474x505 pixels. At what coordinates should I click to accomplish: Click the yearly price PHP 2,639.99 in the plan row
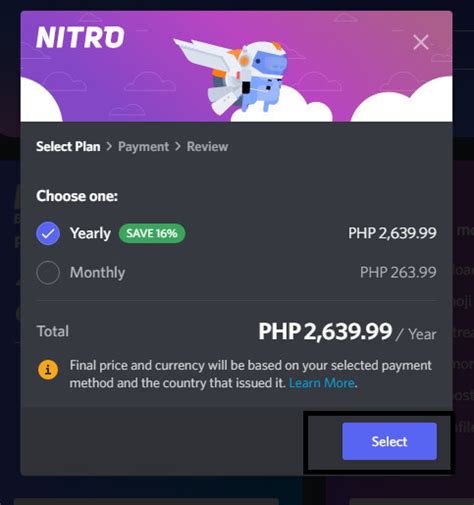392,233
